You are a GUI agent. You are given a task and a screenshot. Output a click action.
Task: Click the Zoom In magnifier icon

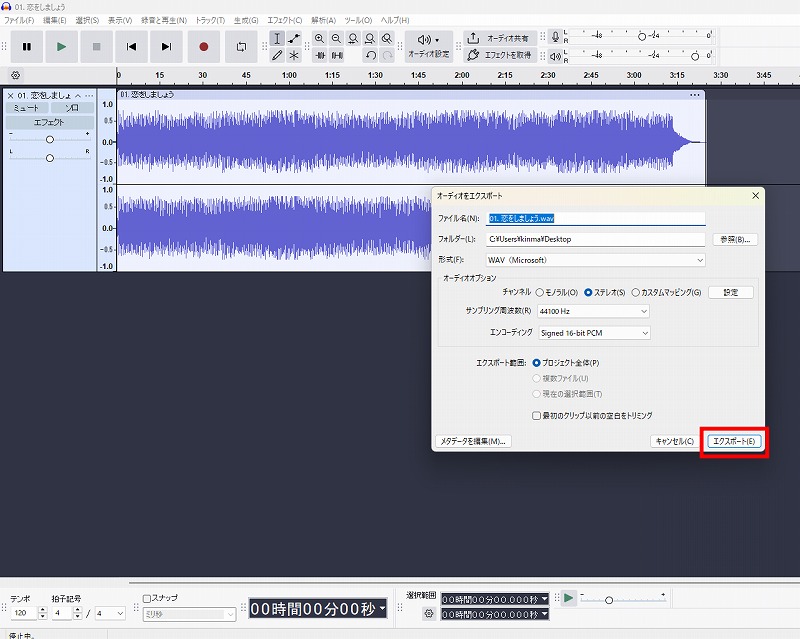[319, 38]
